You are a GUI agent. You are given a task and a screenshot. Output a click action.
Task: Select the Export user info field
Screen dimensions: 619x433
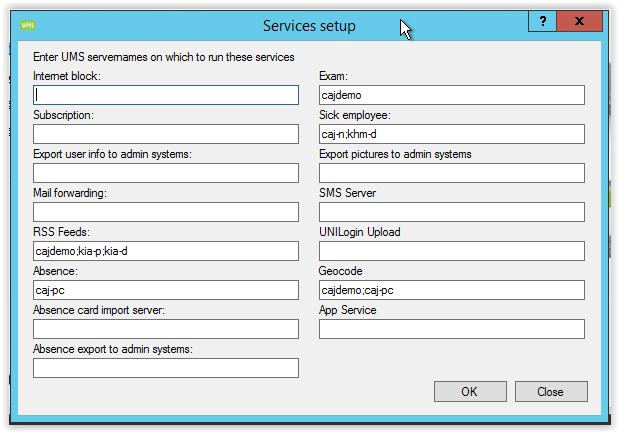(166, 173)
